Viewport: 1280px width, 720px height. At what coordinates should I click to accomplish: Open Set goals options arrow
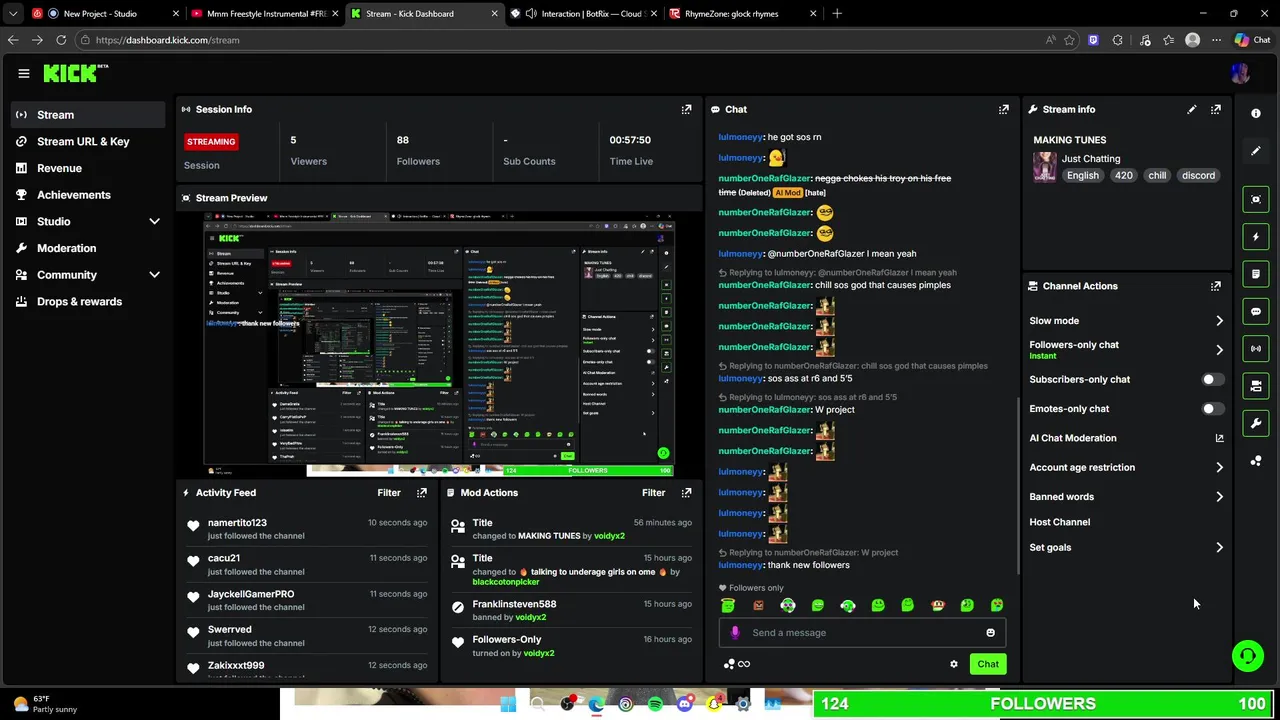pos(1219,548)
